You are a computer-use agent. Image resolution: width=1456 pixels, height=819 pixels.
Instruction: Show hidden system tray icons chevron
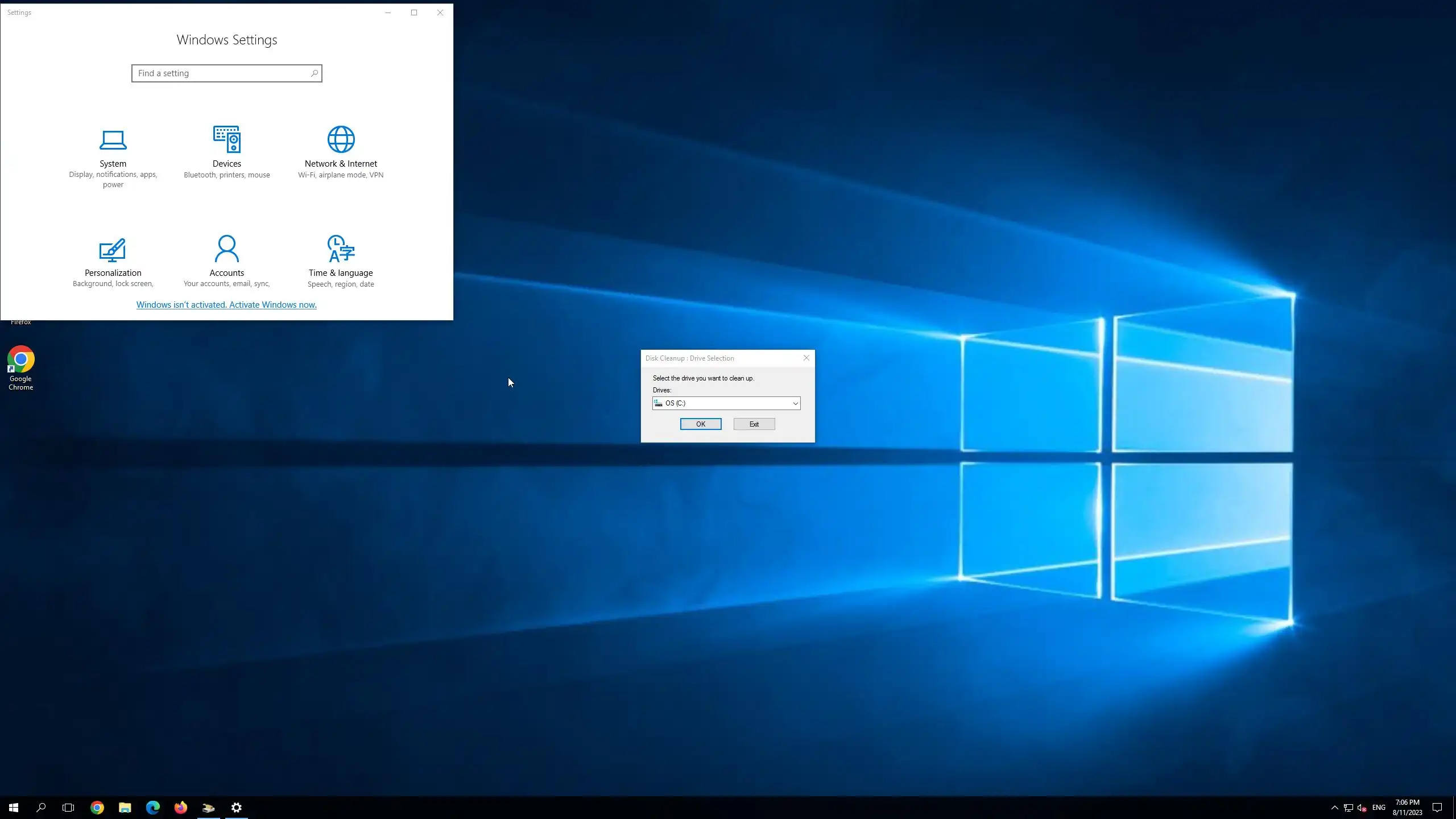[x=1334, y=808]
